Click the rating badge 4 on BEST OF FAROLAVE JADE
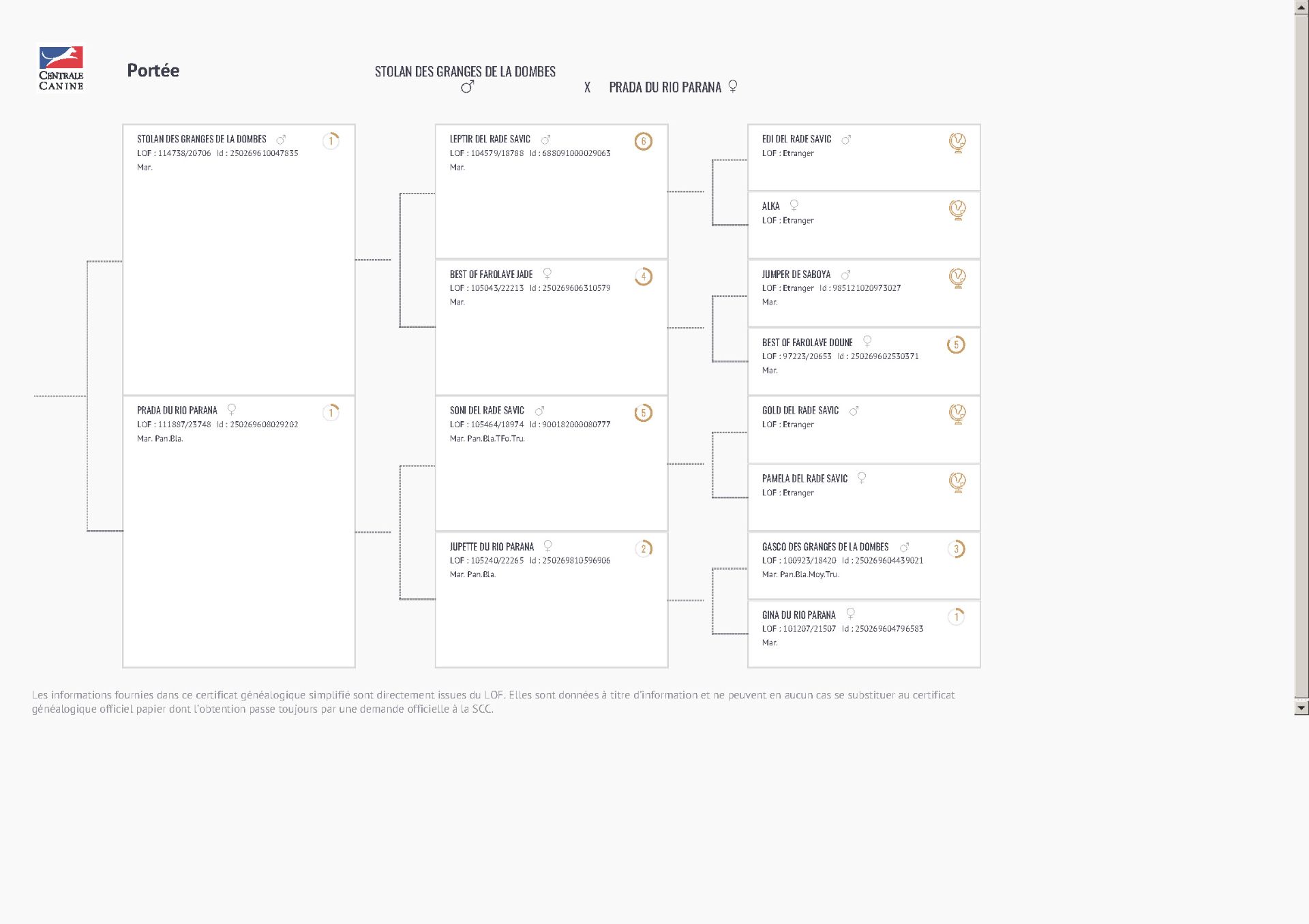Image resolution: width=1309 pixels, height=924 pixels. tap(643, 277)
